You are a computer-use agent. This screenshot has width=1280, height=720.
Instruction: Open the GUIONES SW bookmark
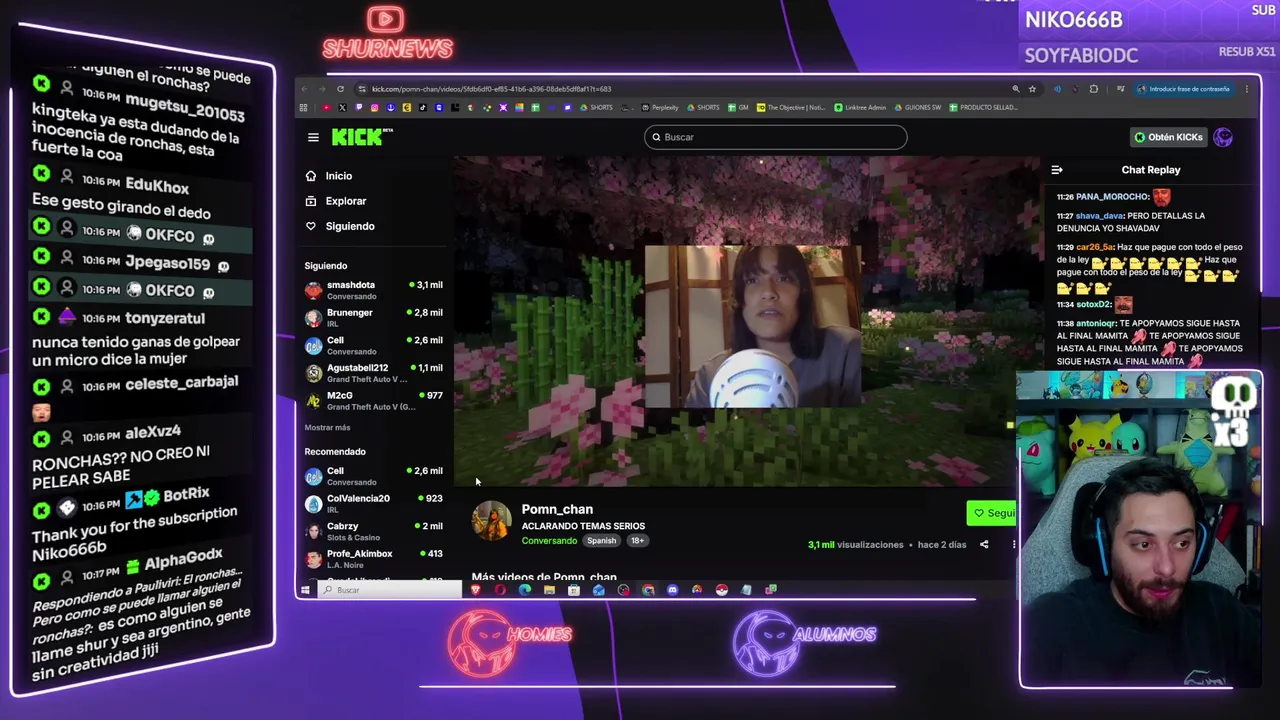tap(917, 107)
